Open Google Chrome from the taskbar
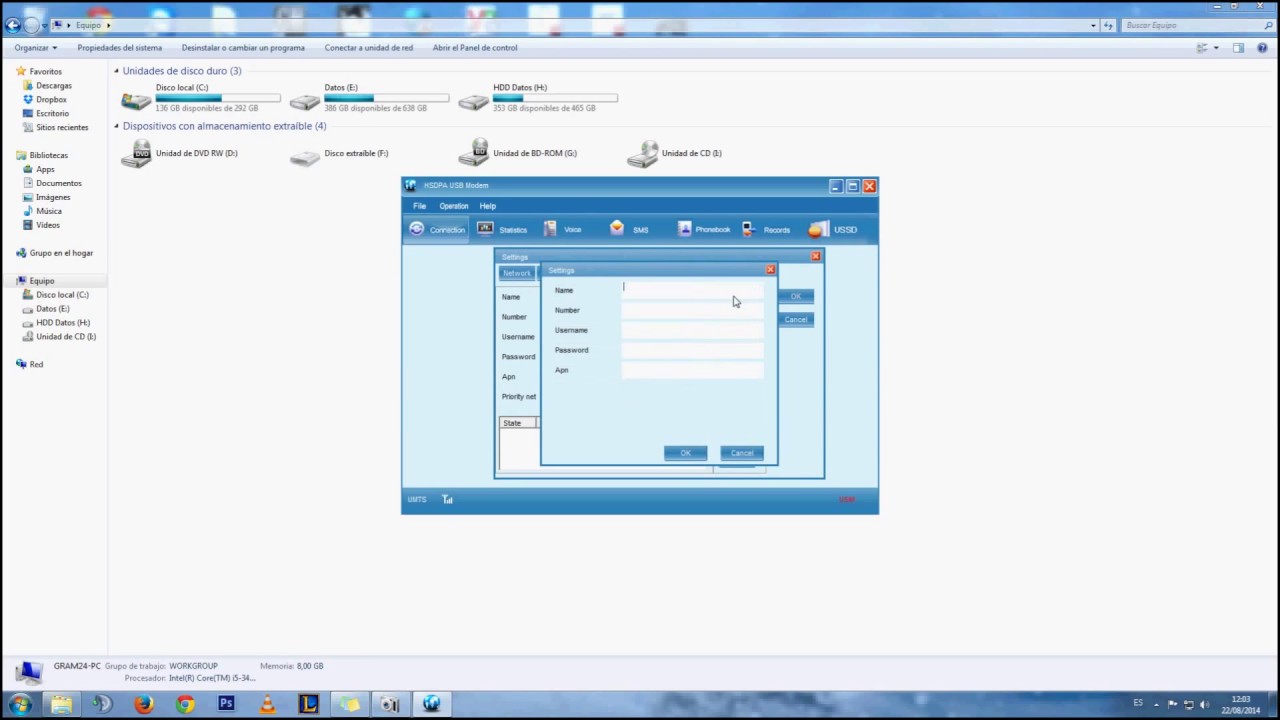This screenshot has width=1280, height=720. pyautogui.click(x=185, y=704)
